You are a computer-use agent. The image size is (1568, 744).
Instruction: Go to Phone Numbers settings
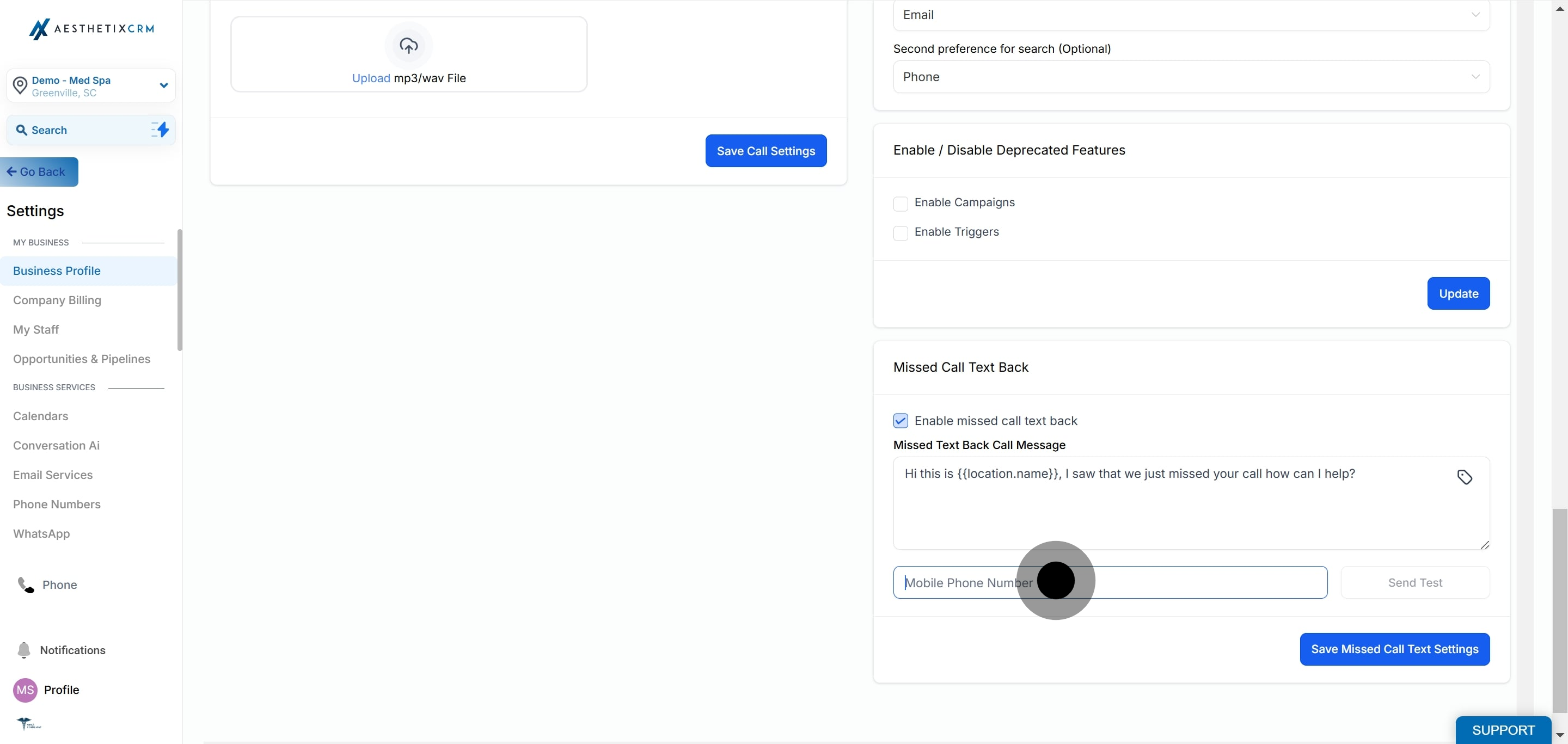[57, 503]
